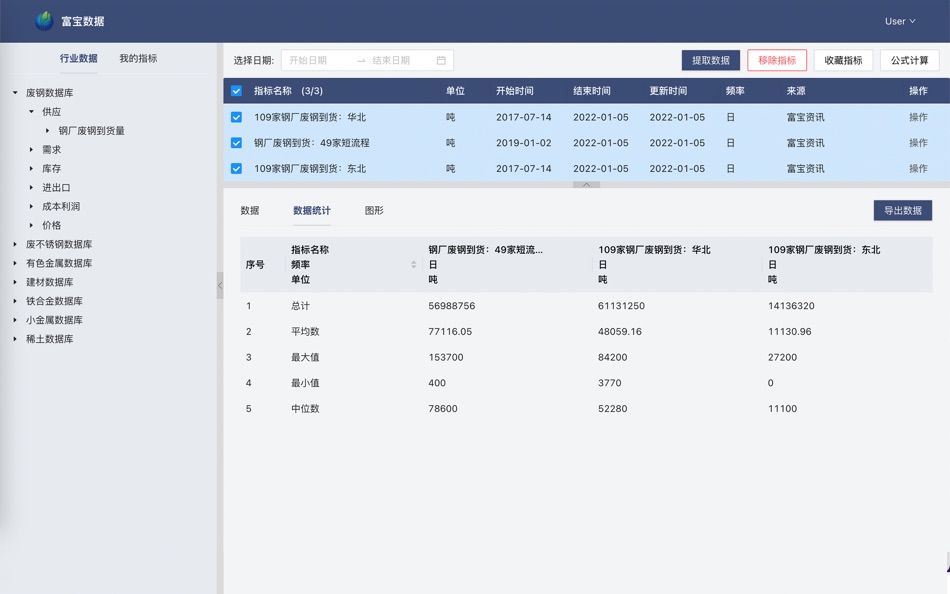Click the 开始日期 input field

(x=318, y=60)
